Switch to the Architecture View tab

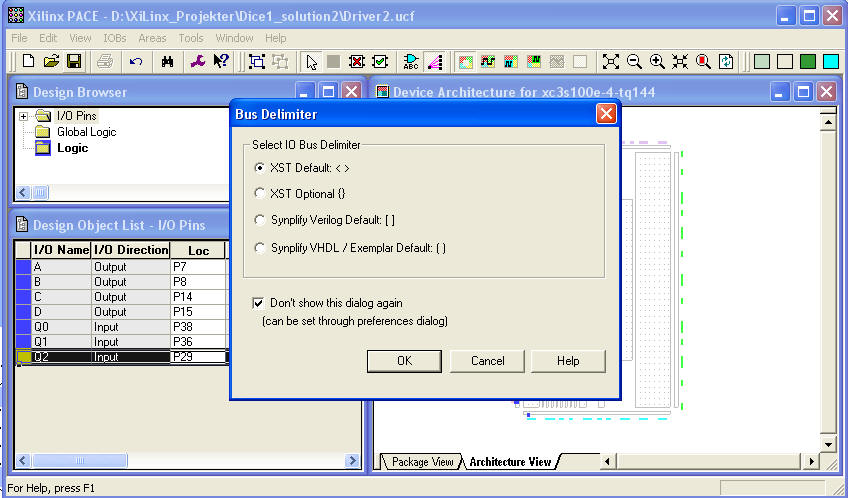point(509,462)
